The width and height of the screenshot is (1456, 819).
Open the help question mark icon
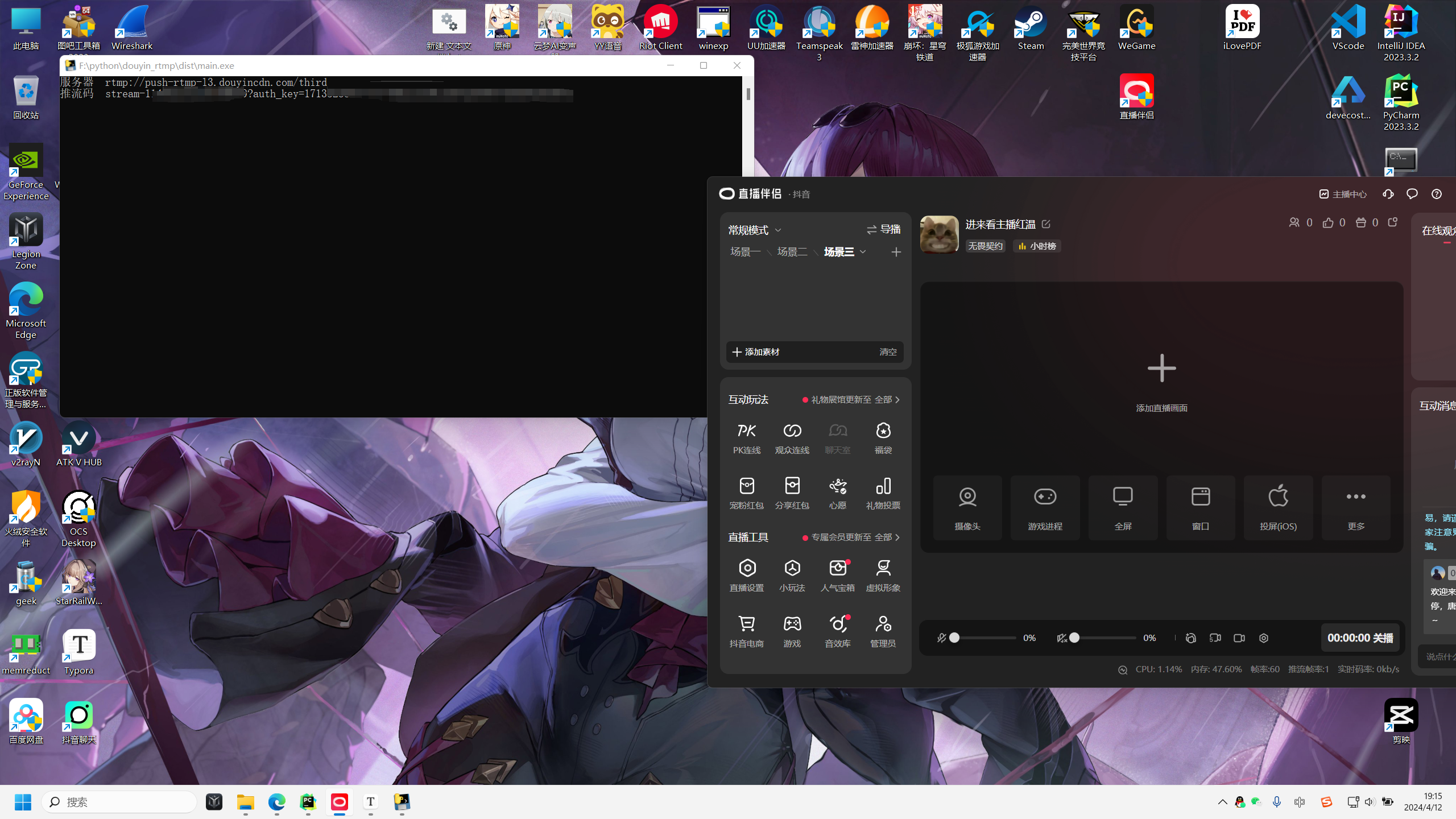pyautogui.click(x=1436, y=194)
